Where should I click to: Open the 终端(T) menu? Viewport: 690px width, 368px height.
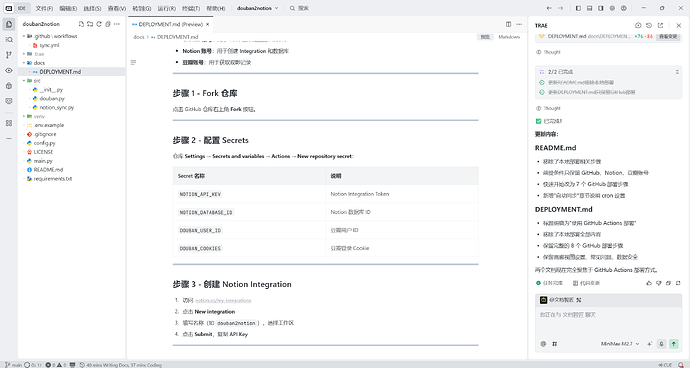pos(191,8)
